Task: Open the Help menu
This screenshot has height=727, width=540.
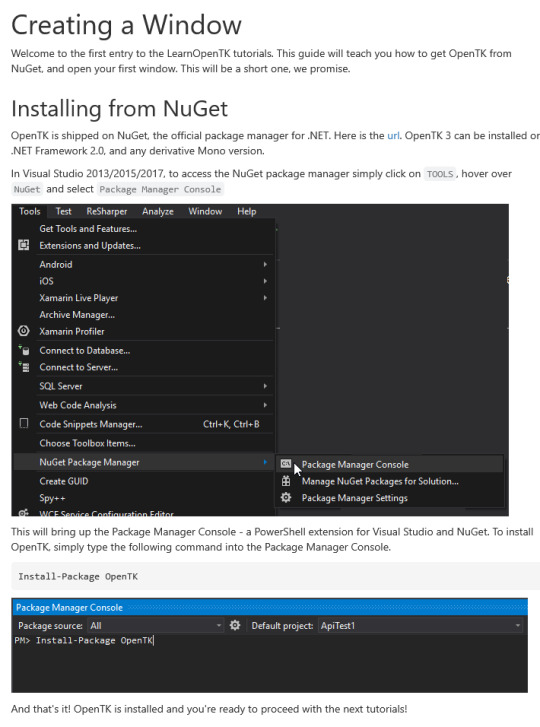Action: click(247, 211)
